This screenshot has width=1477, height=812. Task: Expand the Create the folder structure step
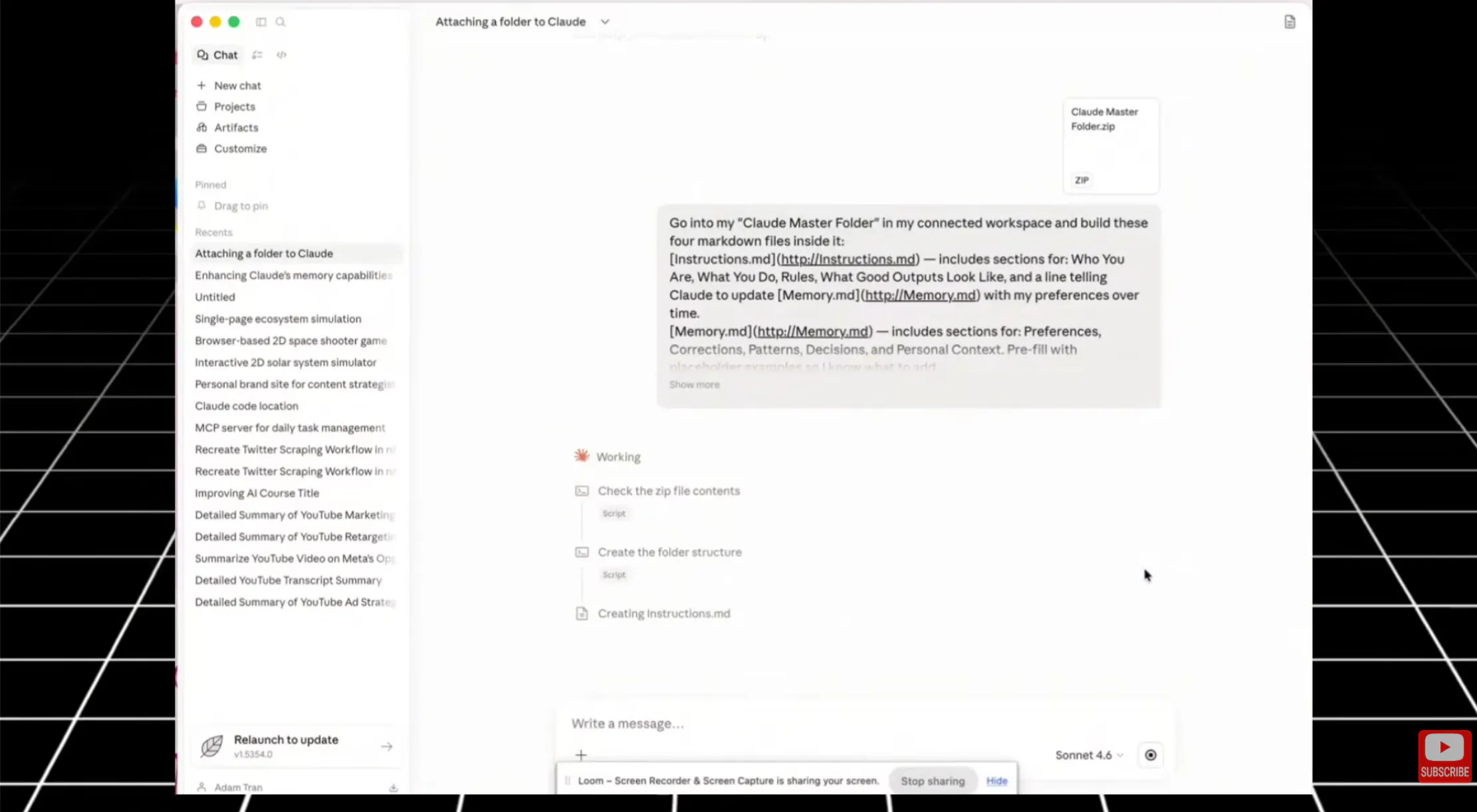(x=669, y=552)
